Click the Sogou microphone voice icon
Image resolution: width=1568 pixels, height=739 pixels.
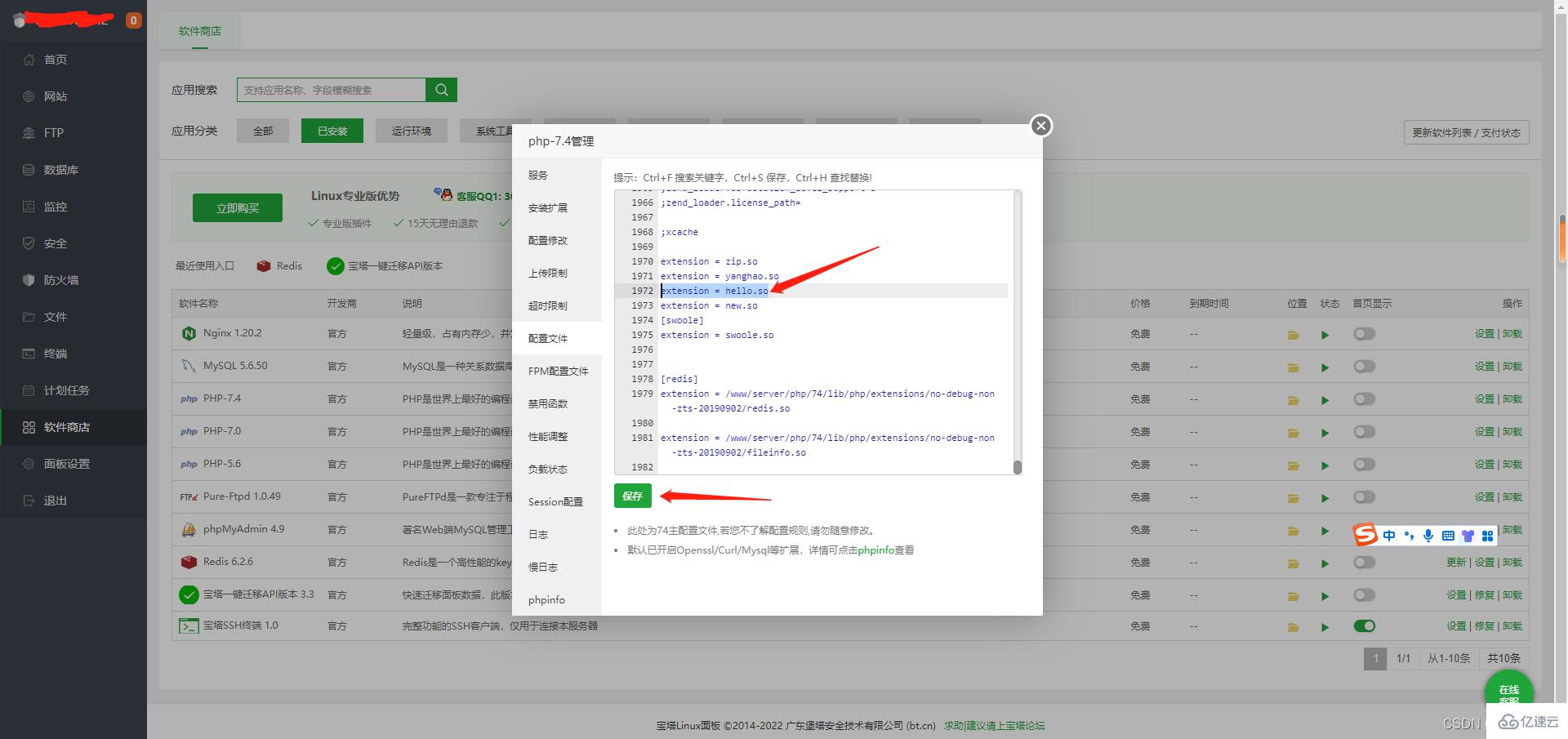click(x=1428, y=536)
